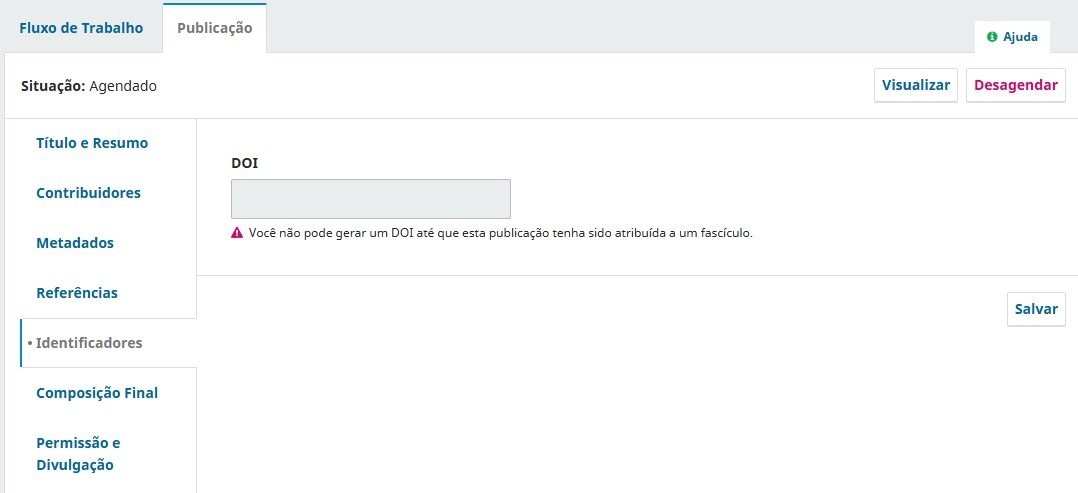This screenshot has width=1078, height=493.
Task: Click the Visualizar button
Action: click(x=916, y=85)
